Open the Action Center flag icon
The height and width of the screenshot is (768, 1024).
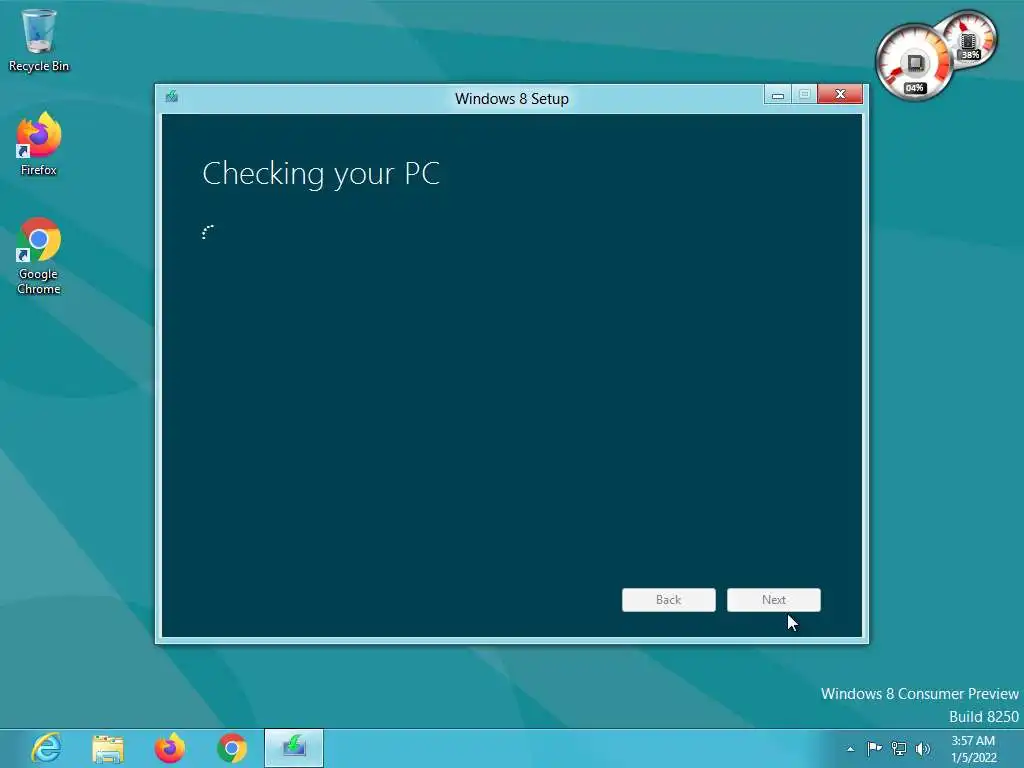point(874,748)
